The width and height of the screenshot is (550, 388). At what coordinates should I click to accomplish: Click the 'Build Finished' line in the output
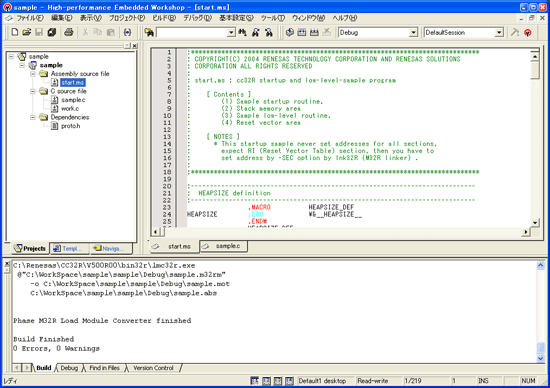43,339
